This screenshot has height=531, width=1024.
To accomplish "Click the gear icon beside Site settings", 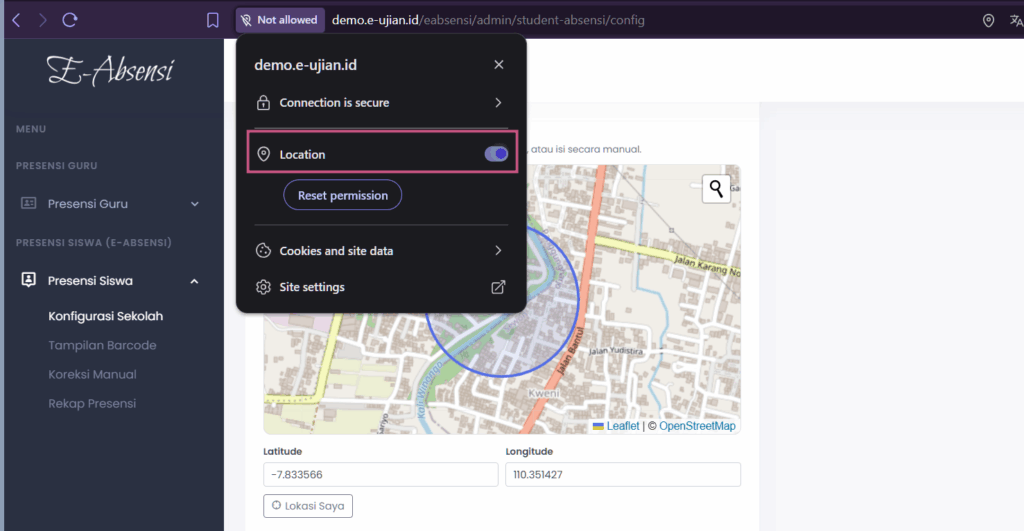I will click(263, 287).
